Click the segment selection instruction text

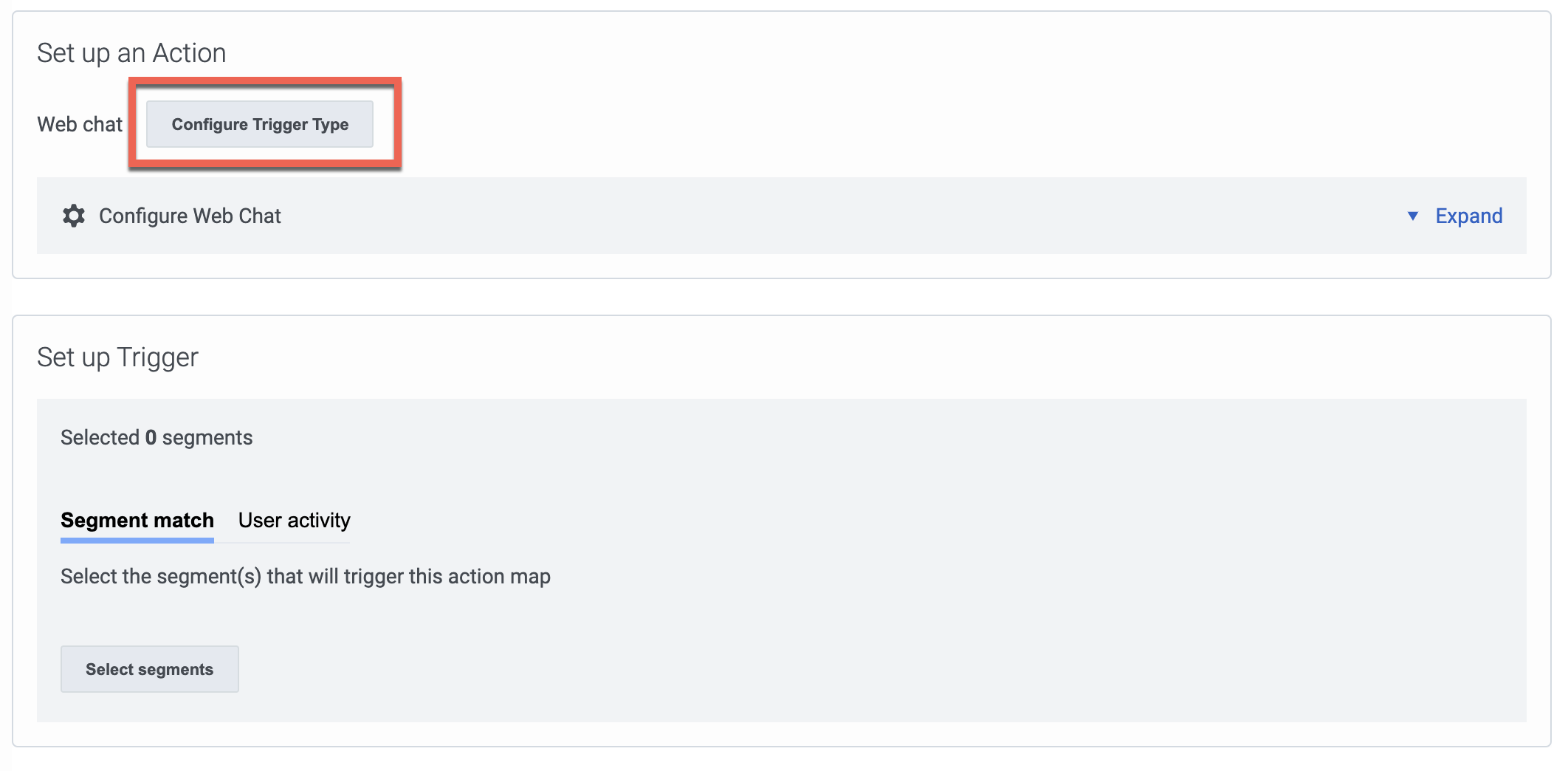pos(306,576)
